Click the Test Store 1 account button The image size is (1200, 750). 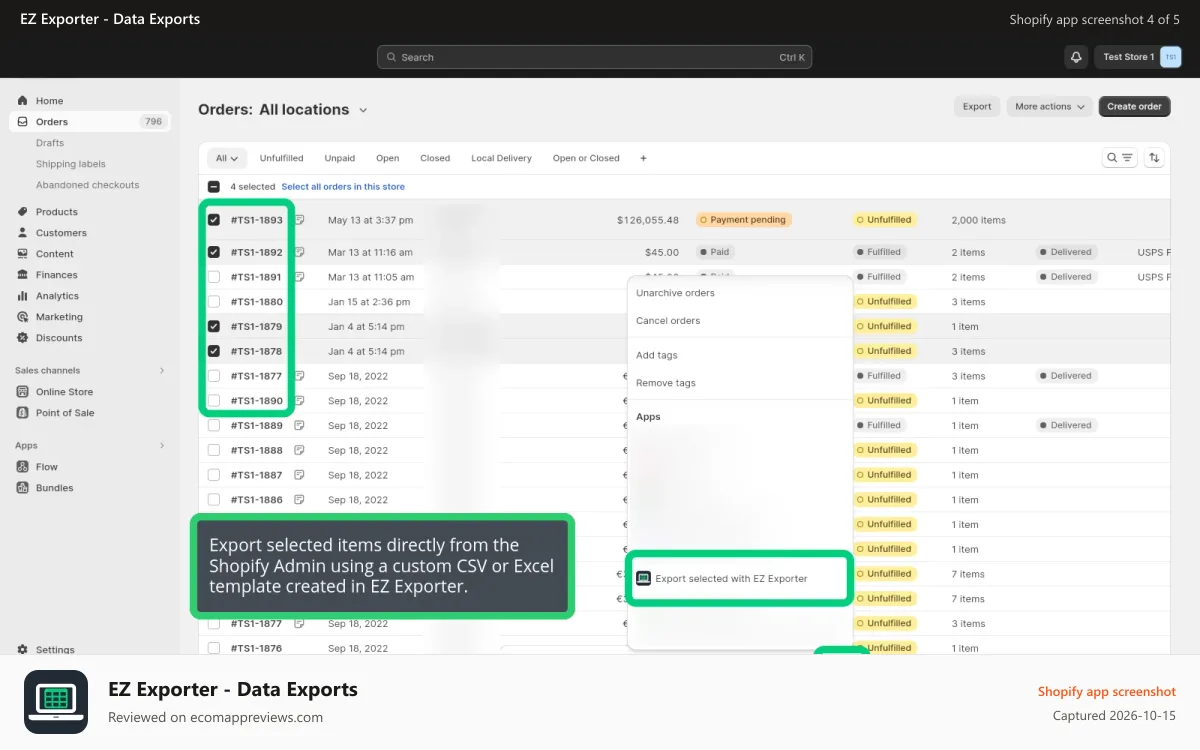tap(1139, 57)
